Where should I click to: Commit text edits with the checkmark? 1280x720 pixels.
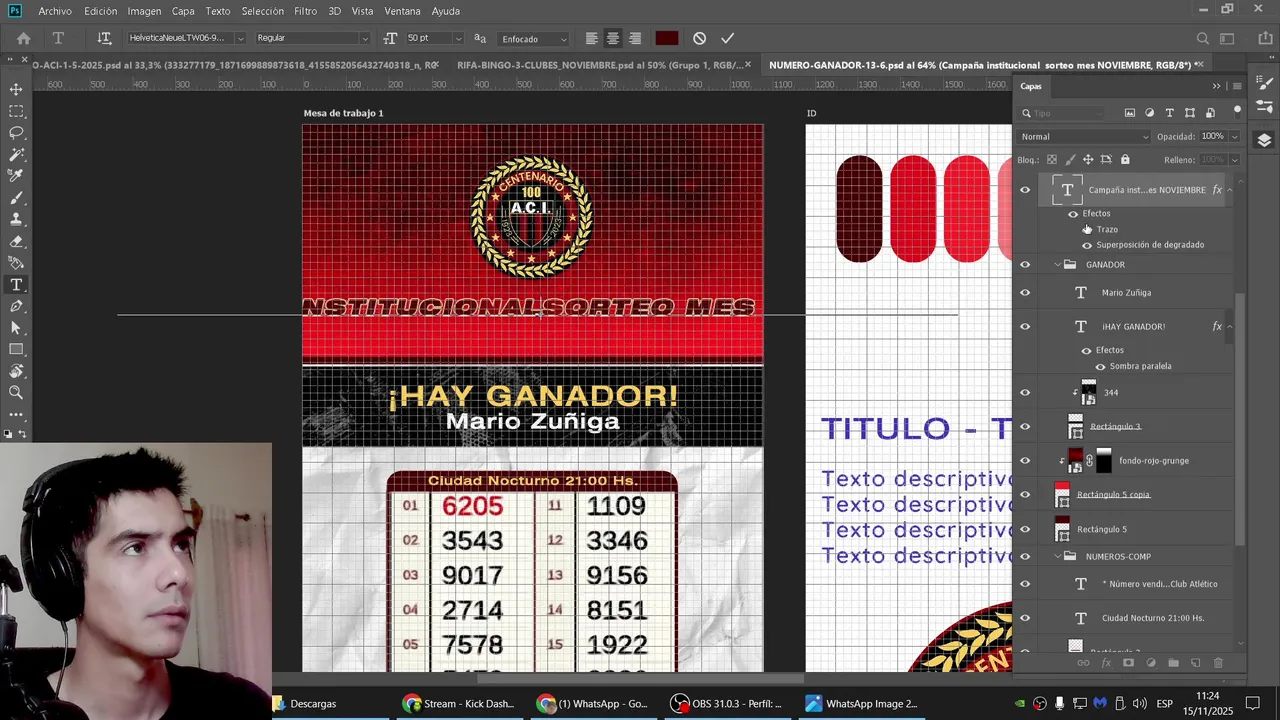(727, 38)
